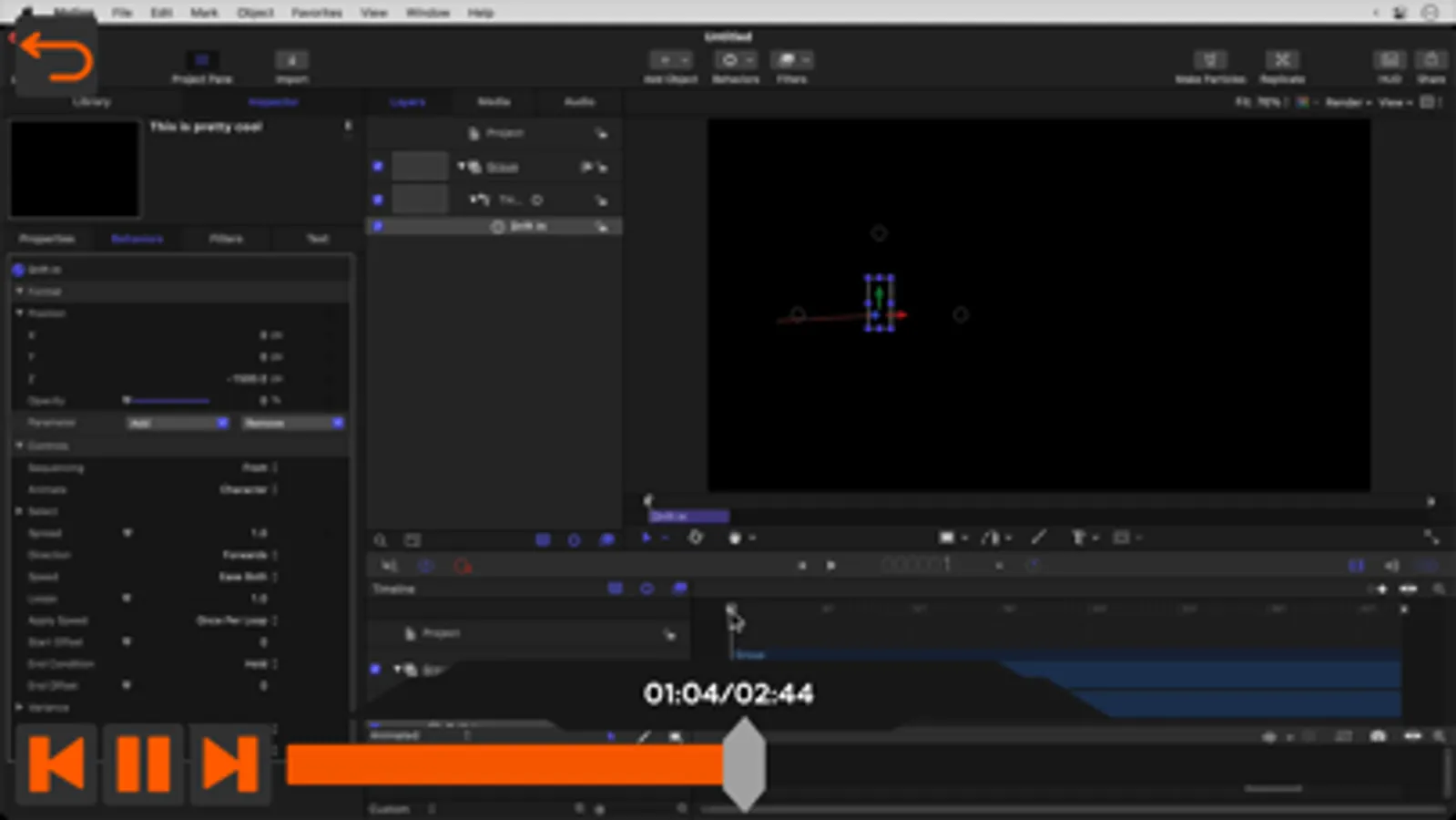1456x820 pixels.
Task: Toggle the text layer visibility checkbox
Action: click(378, 200)
